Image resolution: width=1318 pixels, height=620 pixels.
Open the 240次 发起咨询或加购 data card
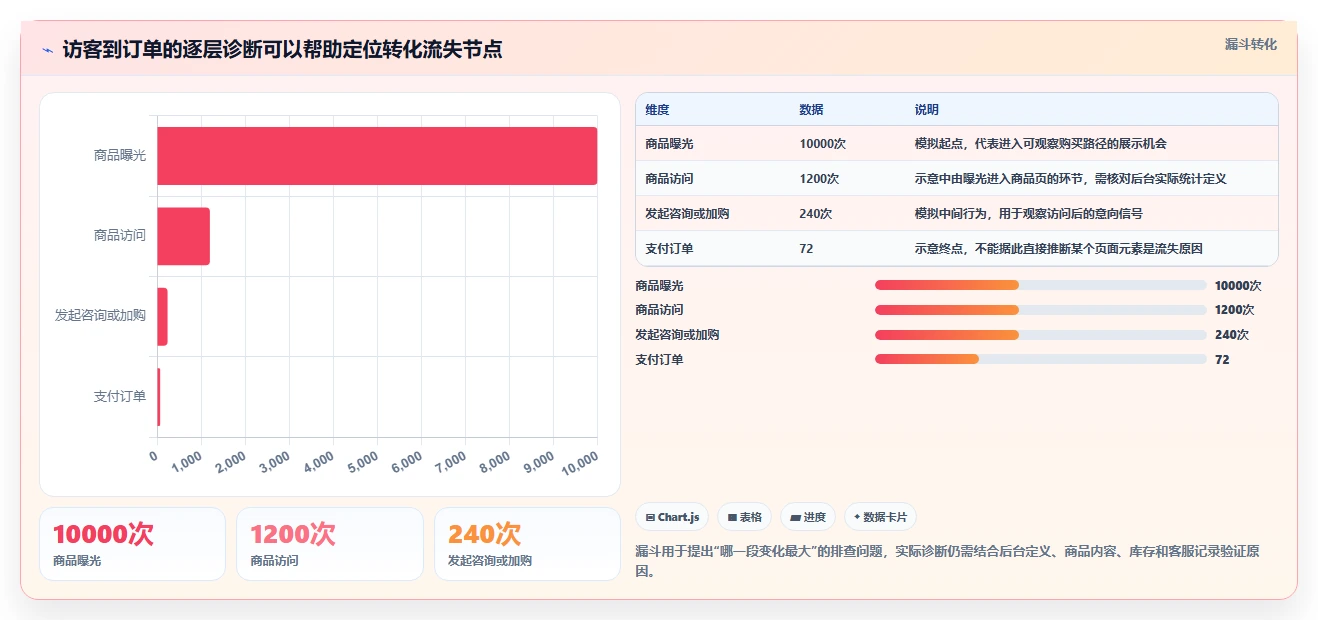(x=527, y=544)
